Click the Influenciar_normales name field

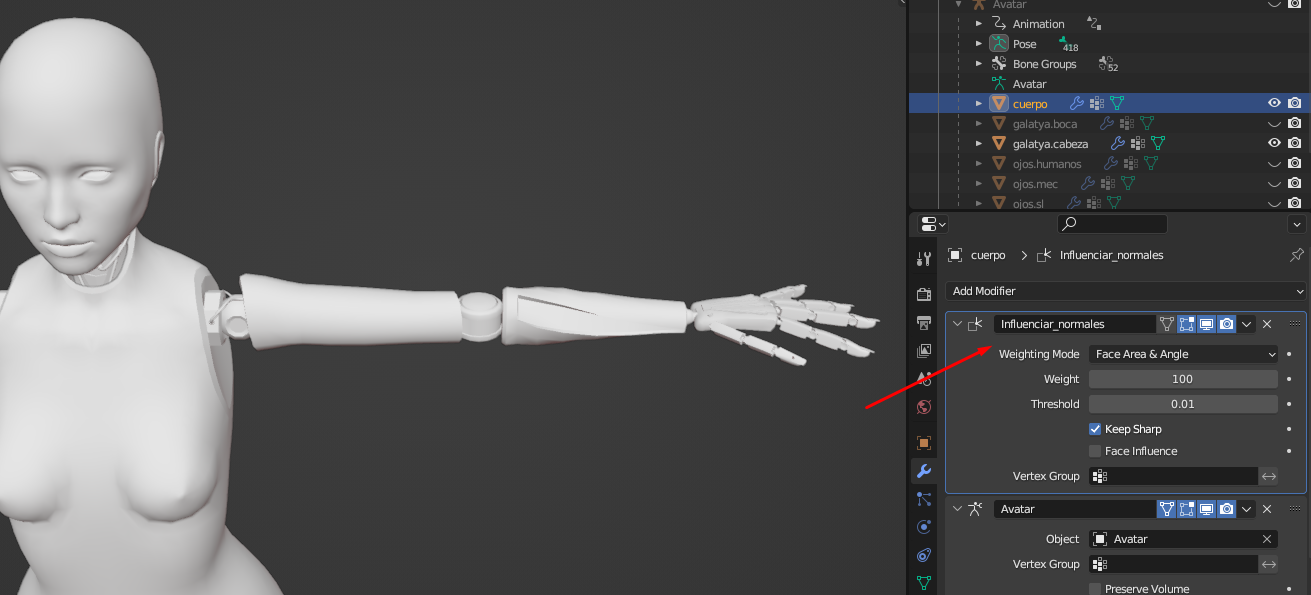coord(1075,324)
